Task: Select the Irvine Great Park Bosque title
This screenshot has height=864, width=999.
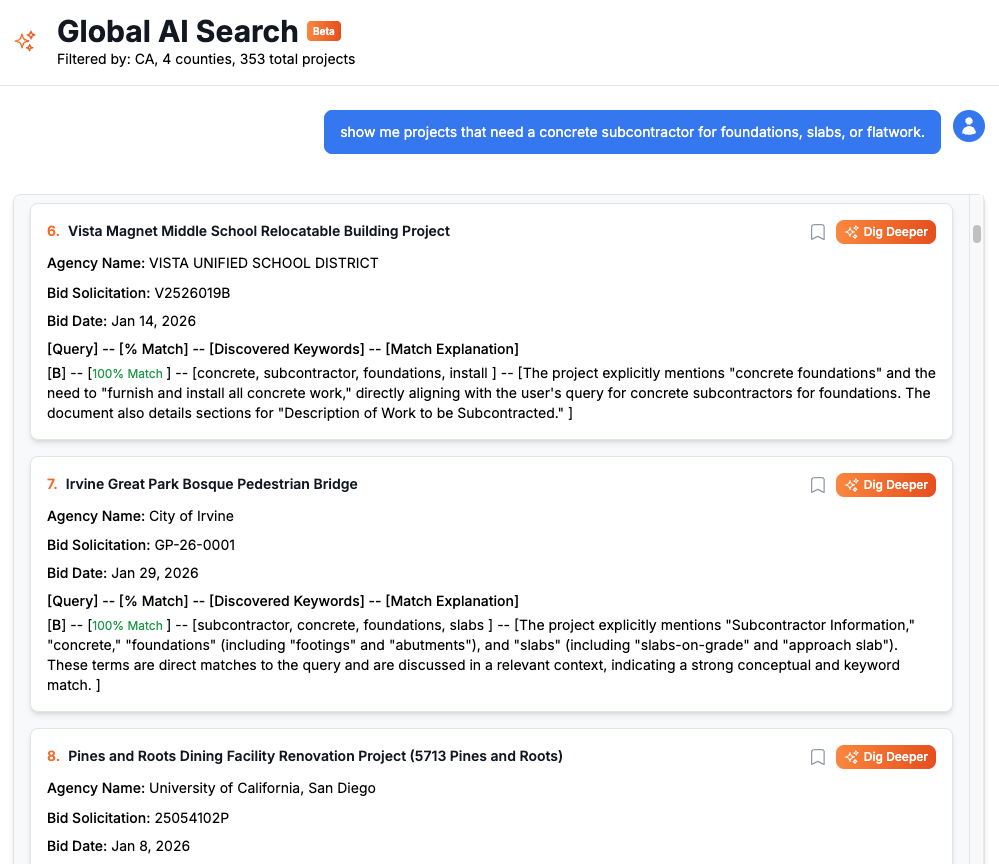Action: coord(211,484)
